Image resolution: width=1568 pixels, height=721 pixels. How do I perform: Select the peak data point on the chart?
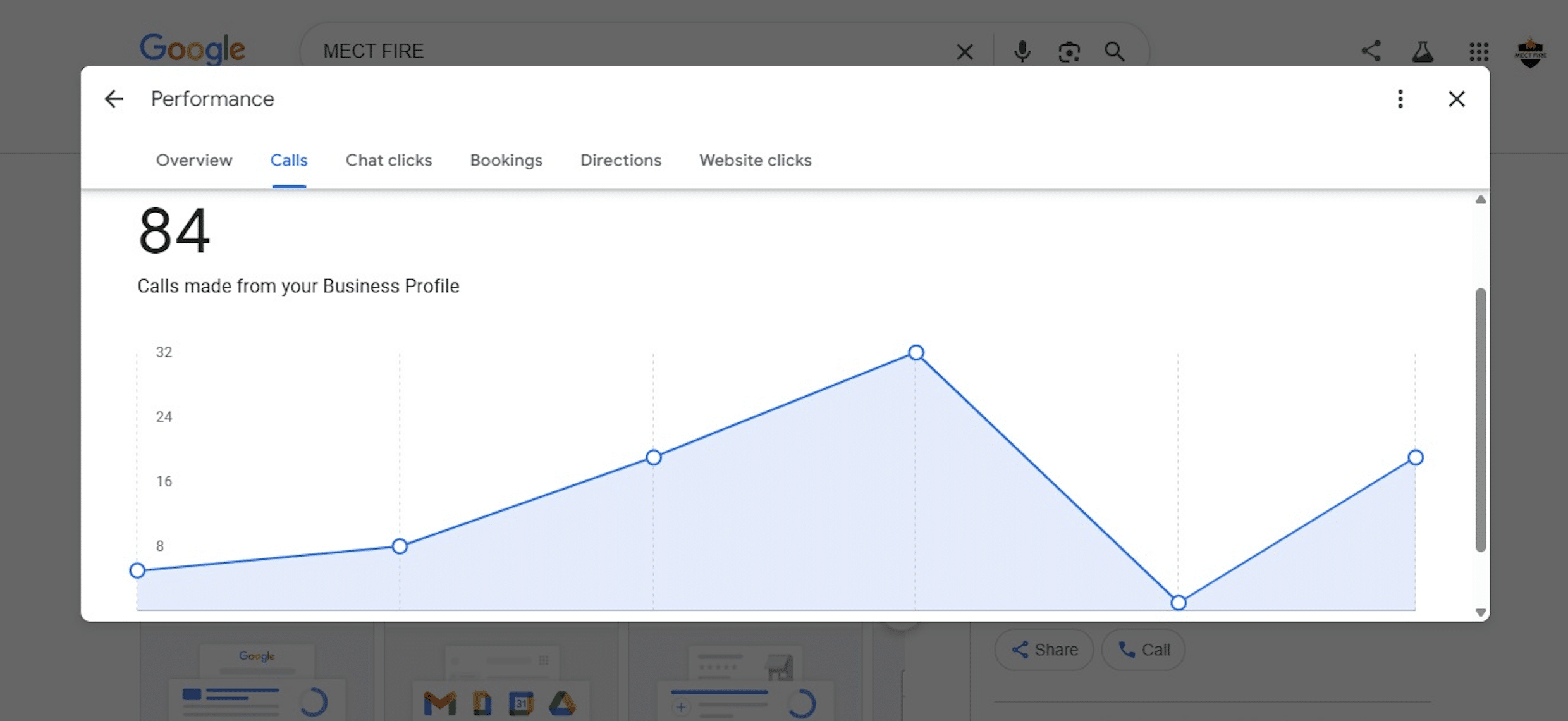tap(916, 352)
